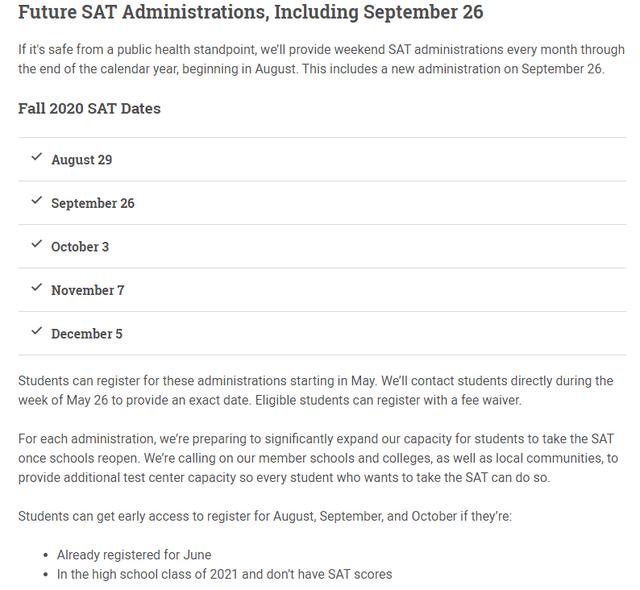Click the checkmark icon beside December 5
The height and width of the screenshot is (590, 640).
click(x=37, y=332)
